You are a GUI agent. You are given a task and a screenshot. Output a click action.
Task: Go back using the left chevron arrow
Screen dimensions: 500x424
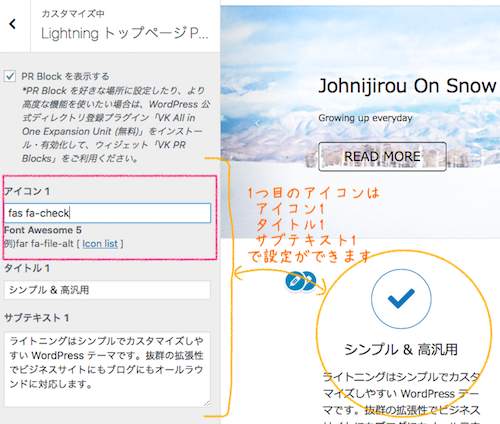click(x=13, y=24)
